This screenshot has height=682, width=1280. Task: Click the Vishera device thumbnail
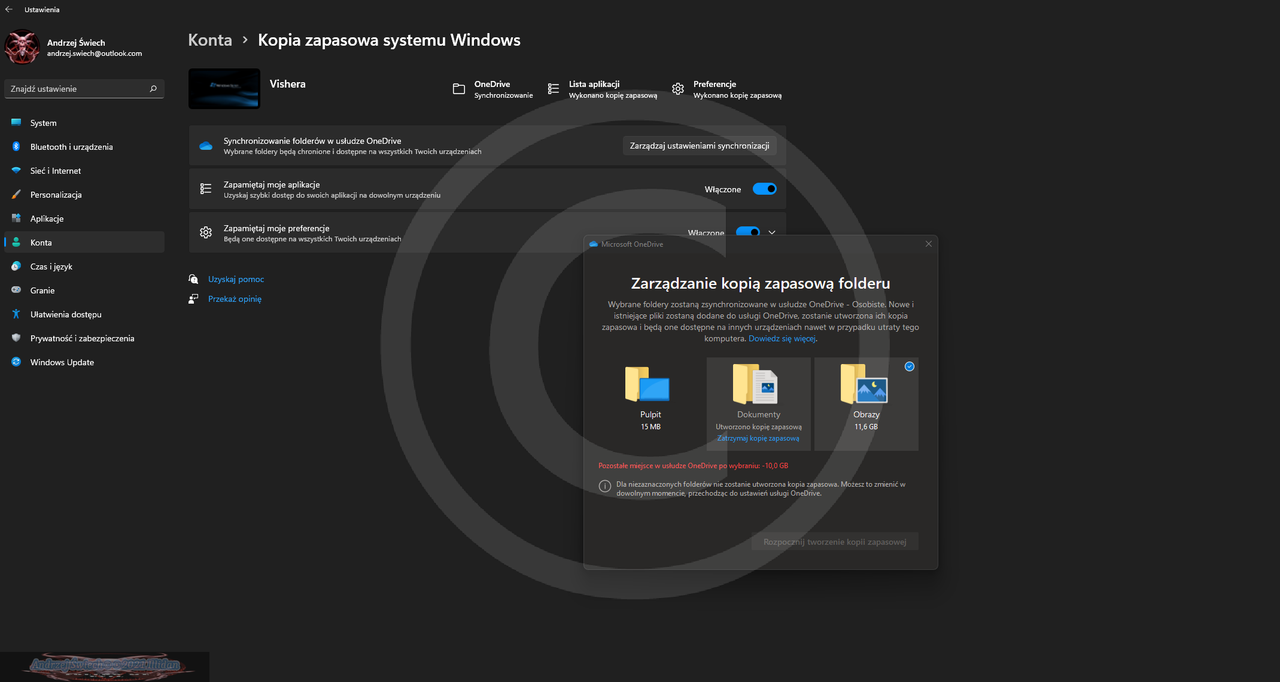tap(224, 89)
